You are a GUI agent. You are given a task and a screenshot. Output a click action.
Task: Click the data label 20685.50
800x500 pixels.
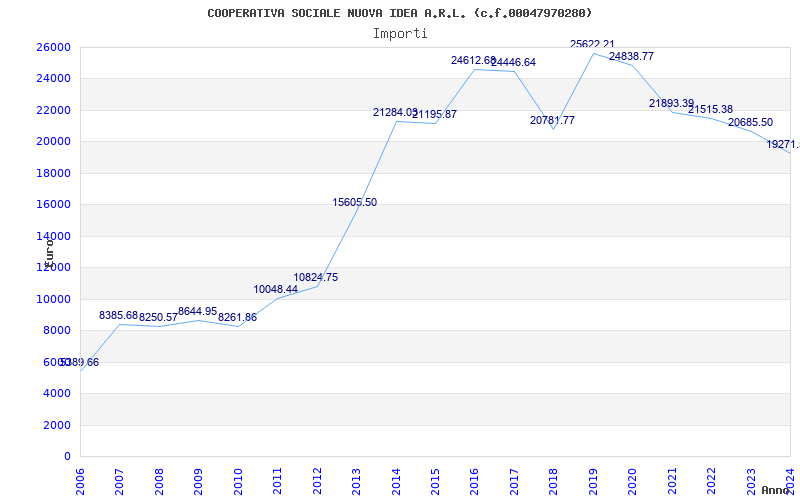coord(750,122)
